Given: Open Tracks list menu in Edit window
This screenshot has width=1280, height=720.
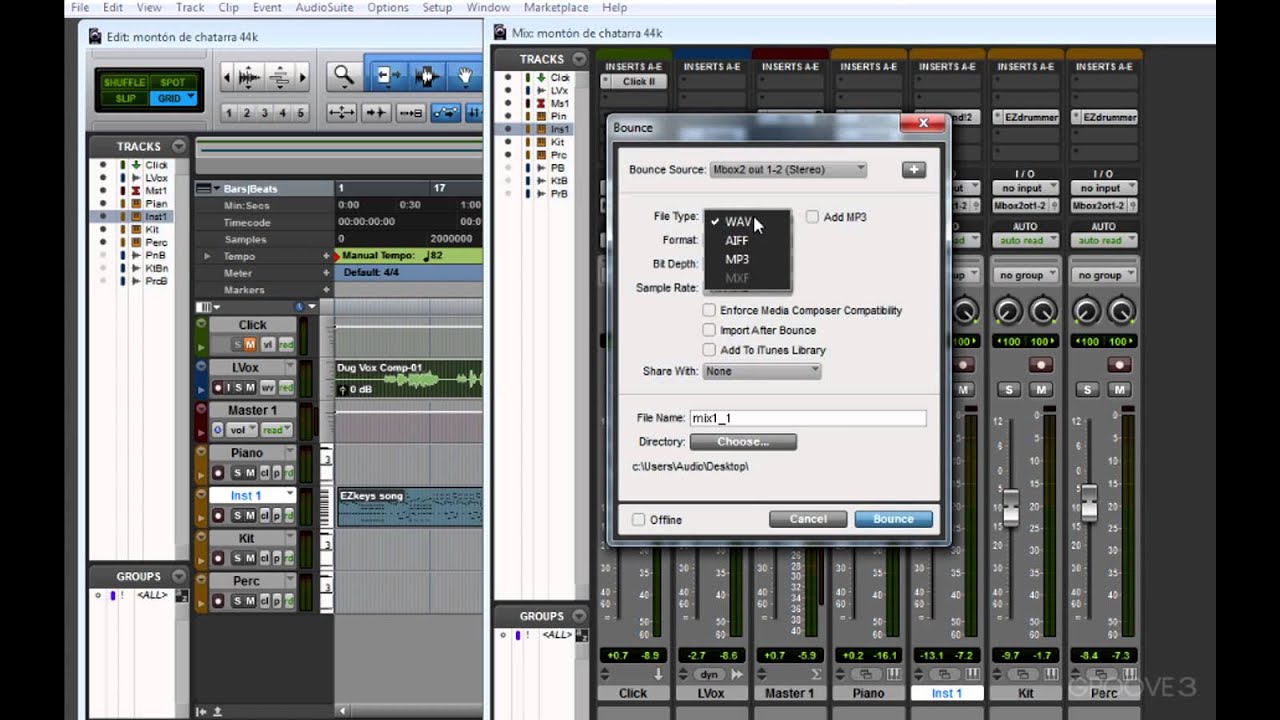Looking at the screenshot, I should tap(178, 146).
